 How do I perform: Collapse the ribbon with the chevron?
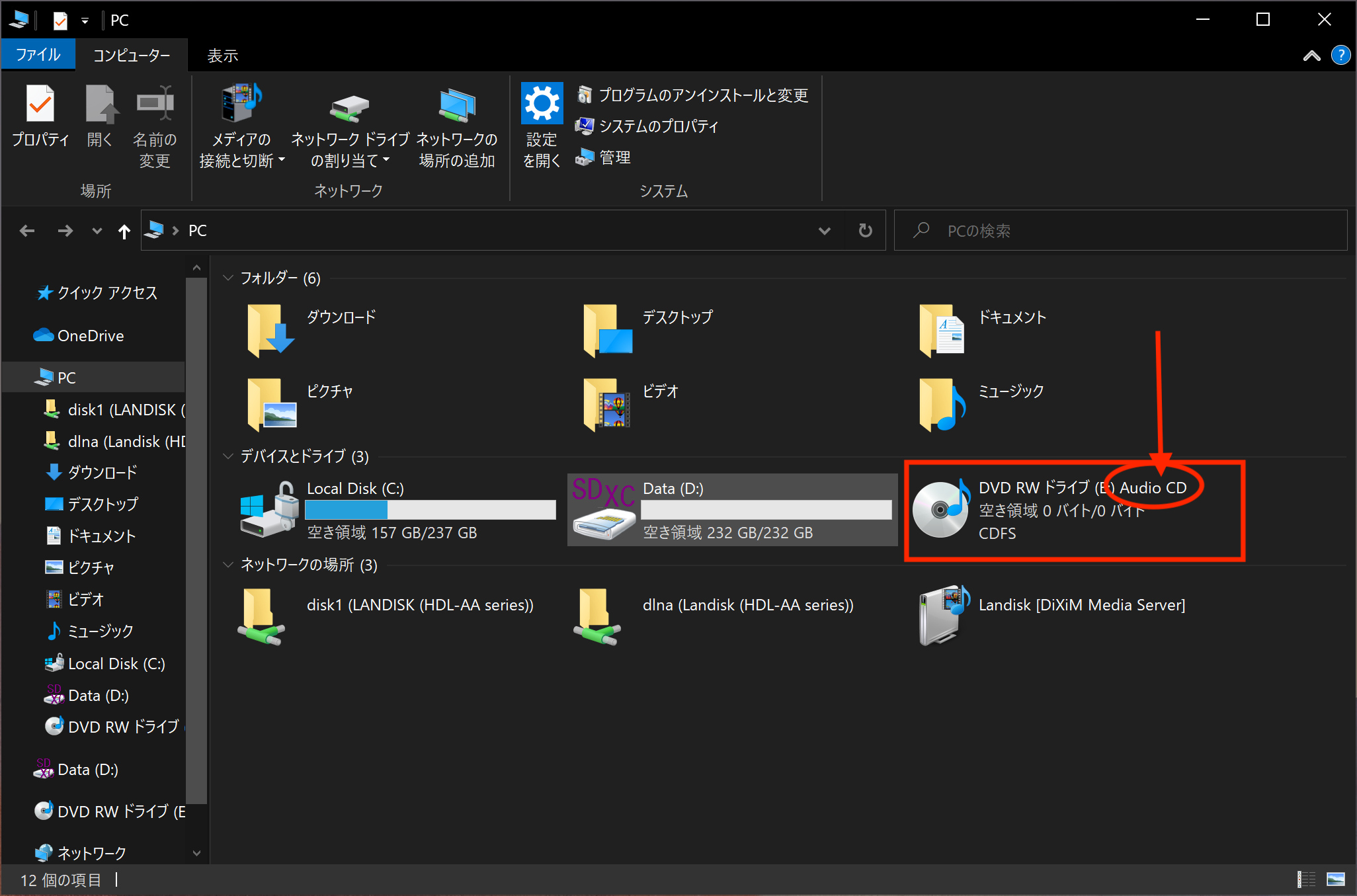click(1311, 56)
